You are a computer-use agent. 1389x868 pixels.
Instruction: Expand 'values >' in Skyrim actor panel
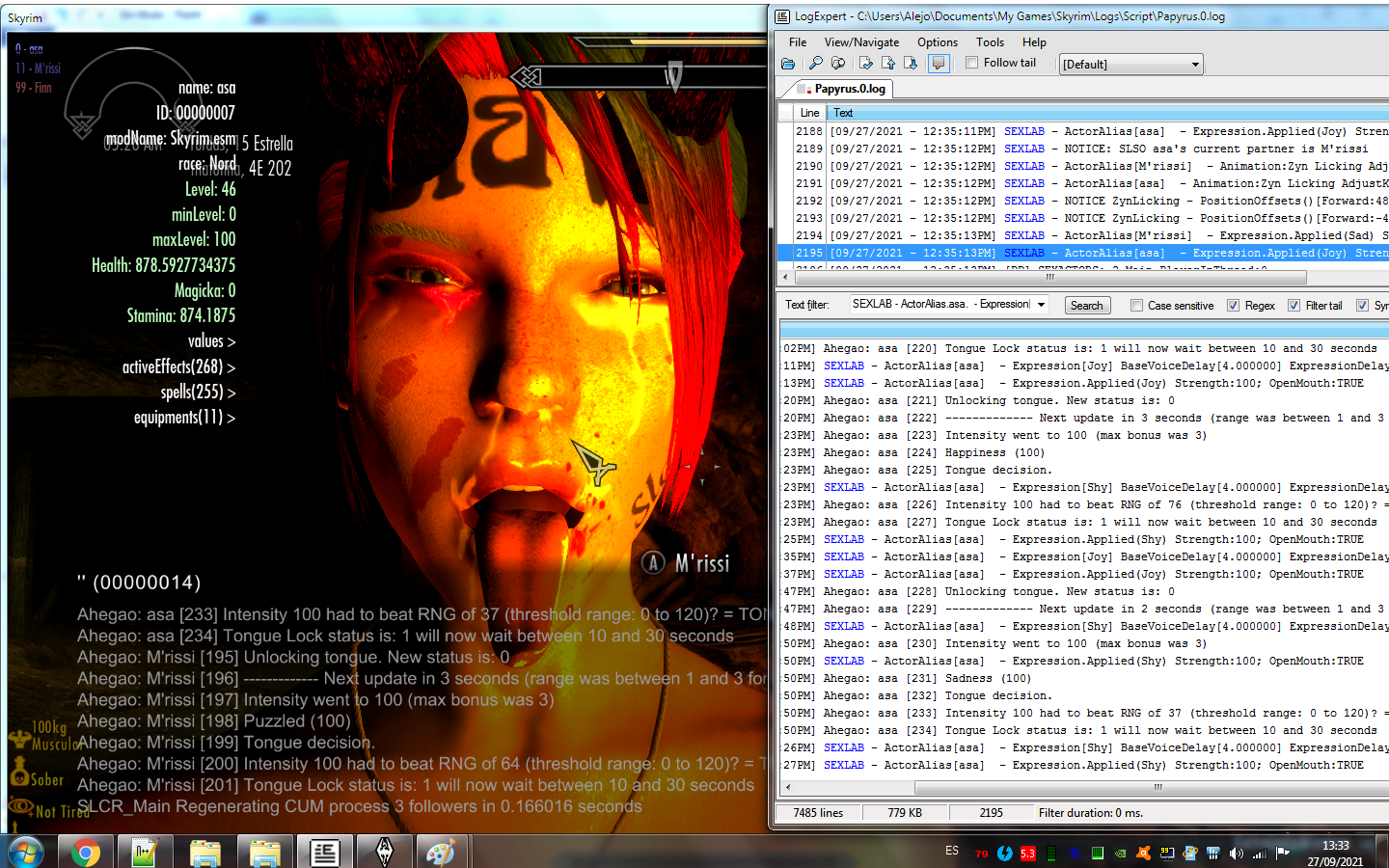point(211,341)
